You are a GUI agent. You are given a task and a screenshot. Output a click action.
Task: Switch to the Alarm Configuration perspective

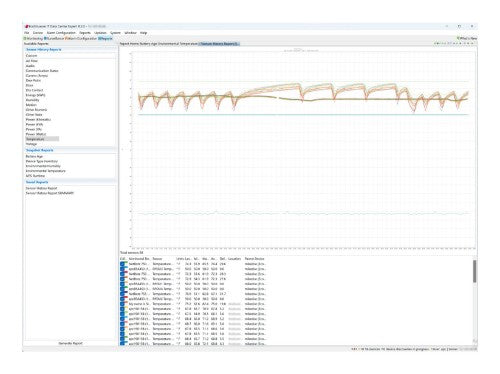point(81,38)
